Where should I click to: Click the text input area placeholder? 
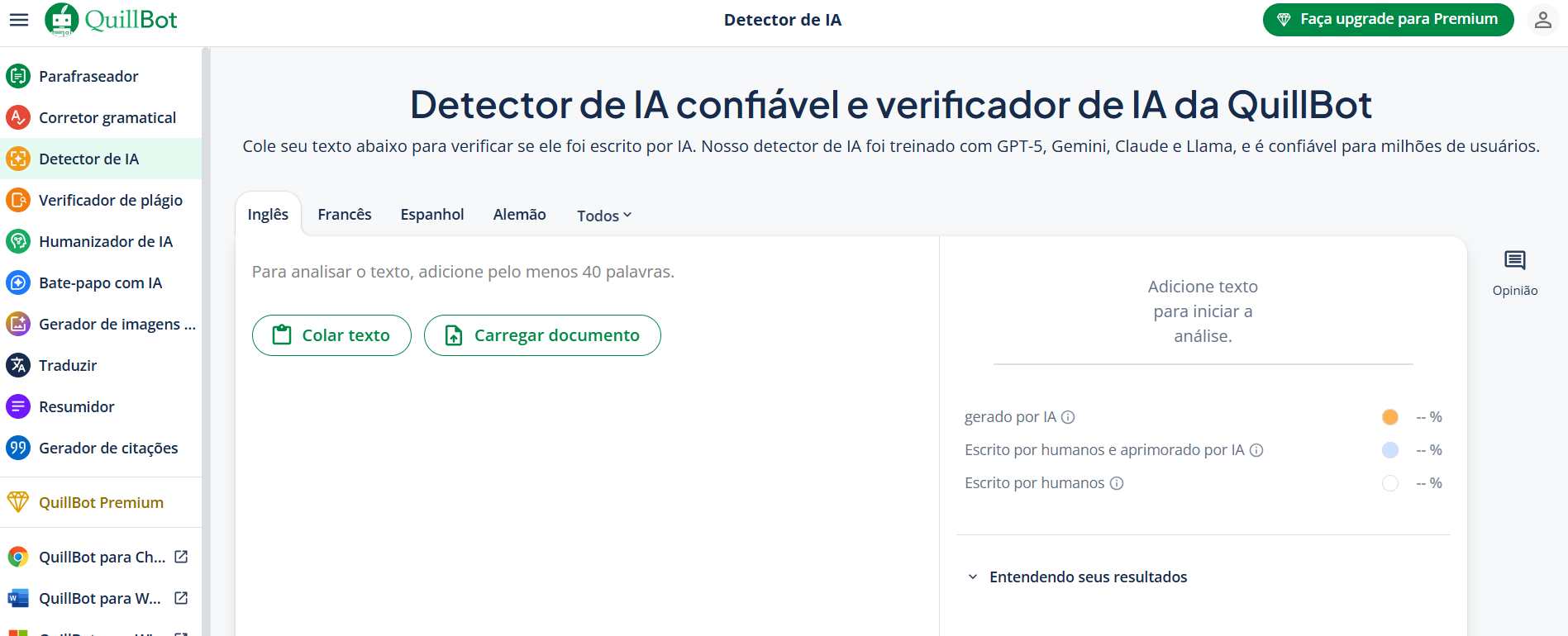point(463,272)
